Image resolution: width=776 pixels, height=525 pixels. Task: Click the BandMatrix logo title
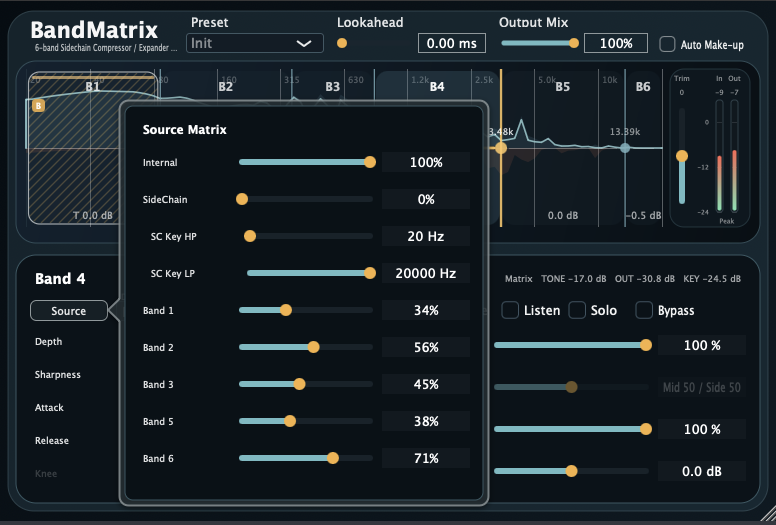click(94, 30)
